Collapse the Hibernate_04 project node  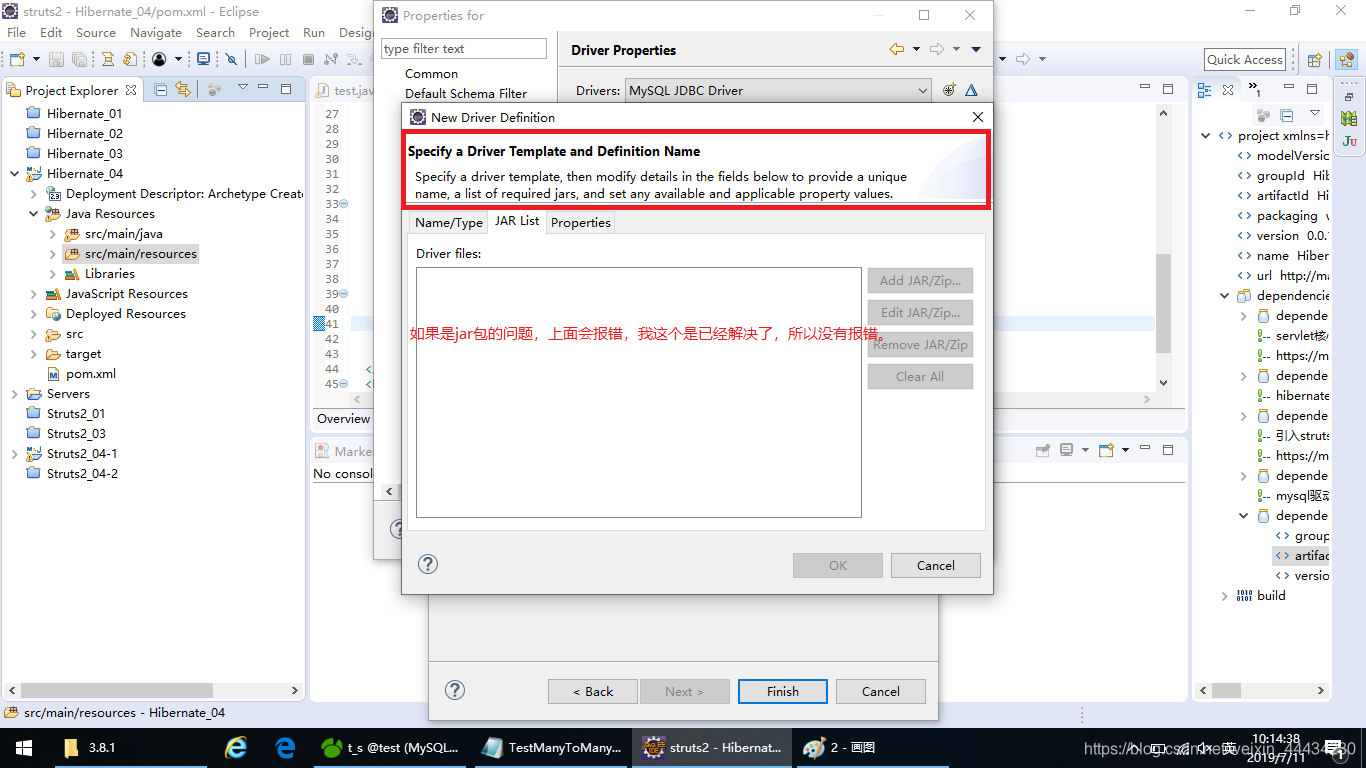(x=14, y=173)
